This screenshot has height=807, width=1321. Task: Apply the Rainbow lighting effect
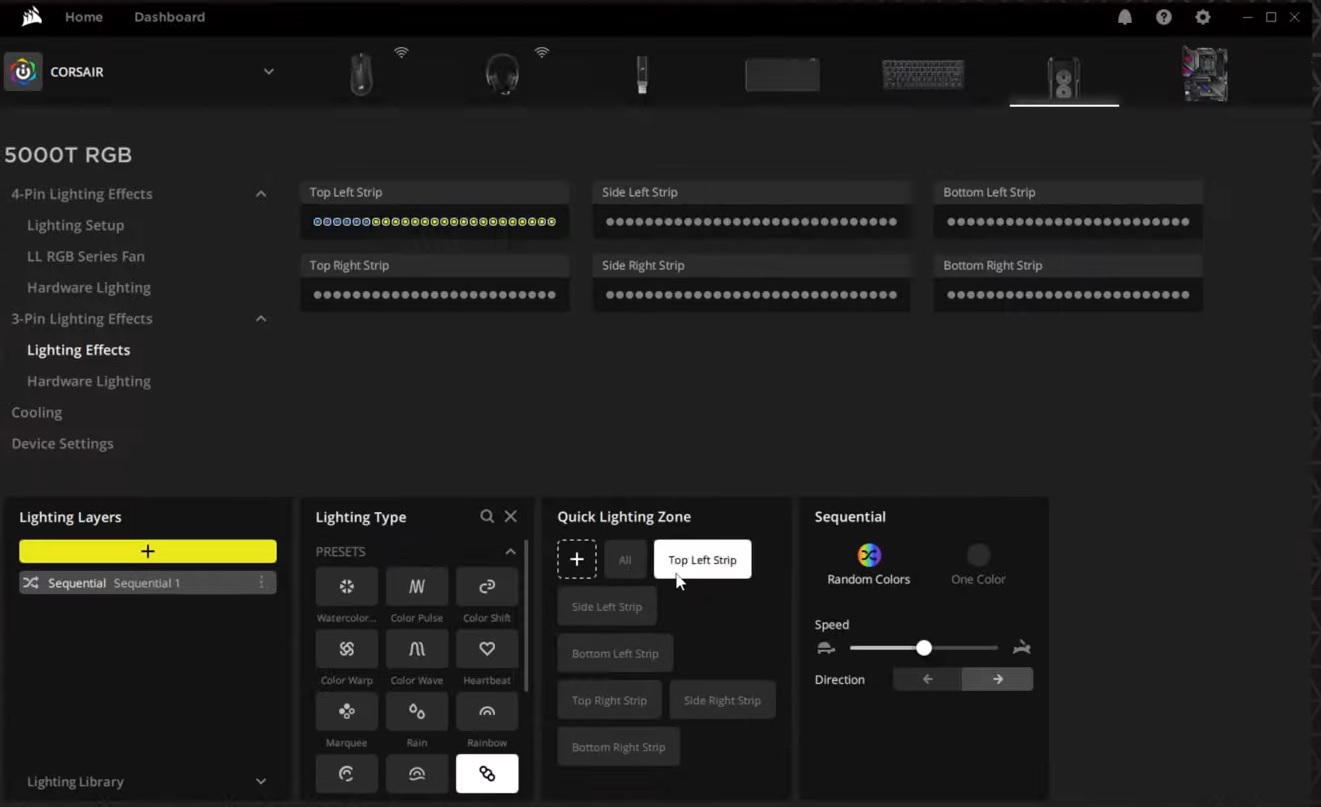(x=486, y=711)
